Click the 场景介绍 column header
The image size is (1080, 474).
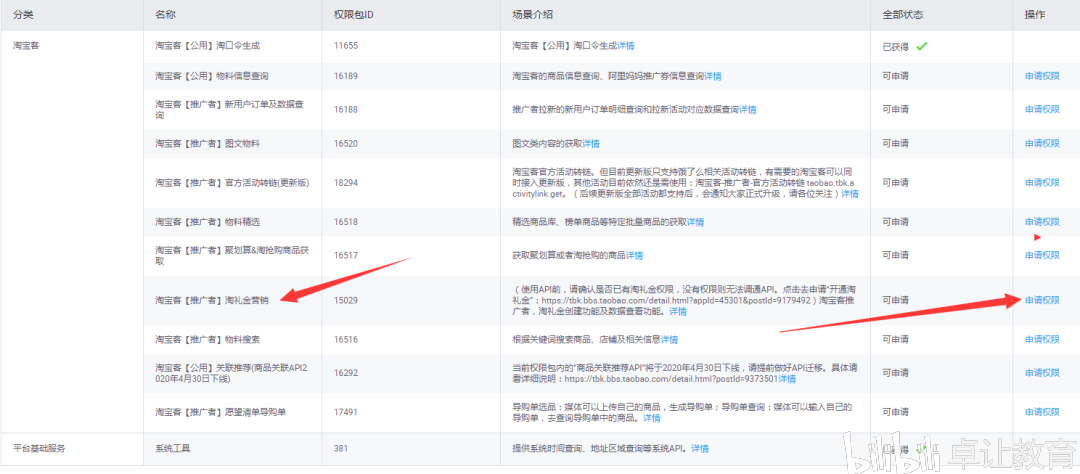532,14
